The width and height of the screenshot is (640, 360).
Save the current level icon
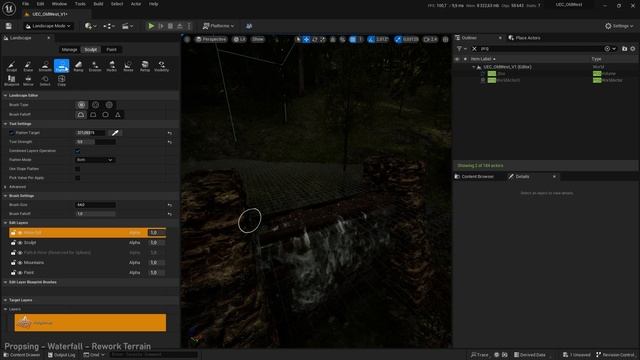tap(9, 26)
